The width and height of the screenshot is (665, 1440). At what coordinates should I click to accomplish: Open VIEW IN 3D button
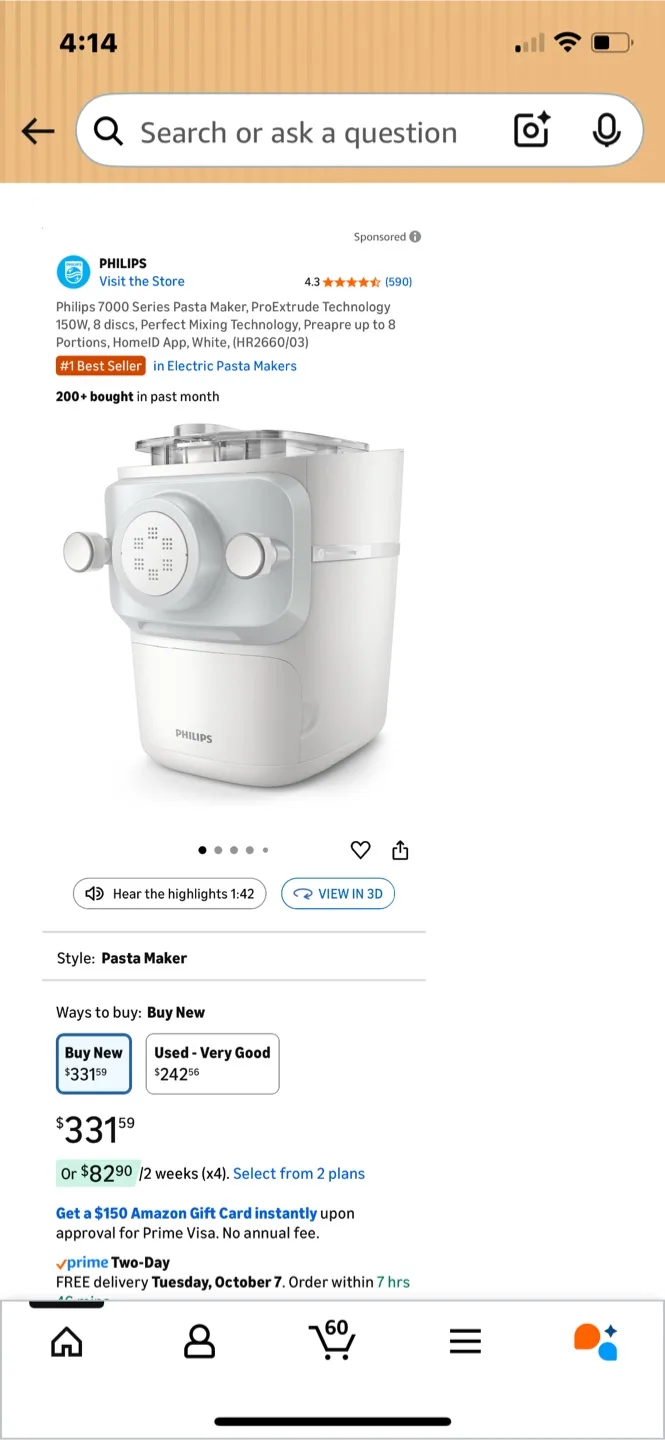point(338,894)
